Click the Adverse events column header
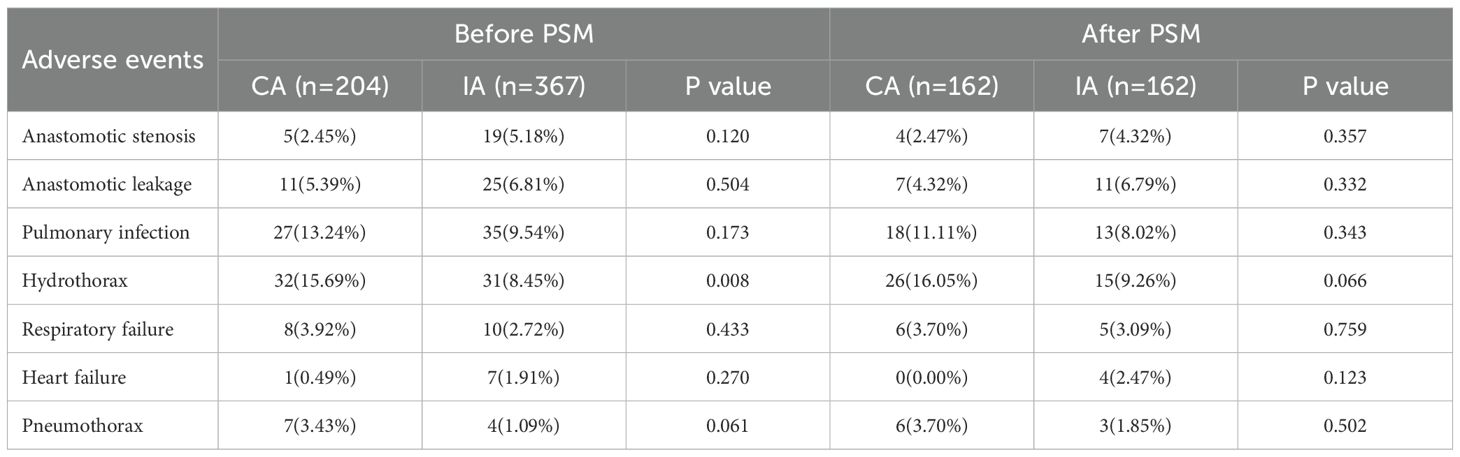1460x457 pixels. [113, 60]
